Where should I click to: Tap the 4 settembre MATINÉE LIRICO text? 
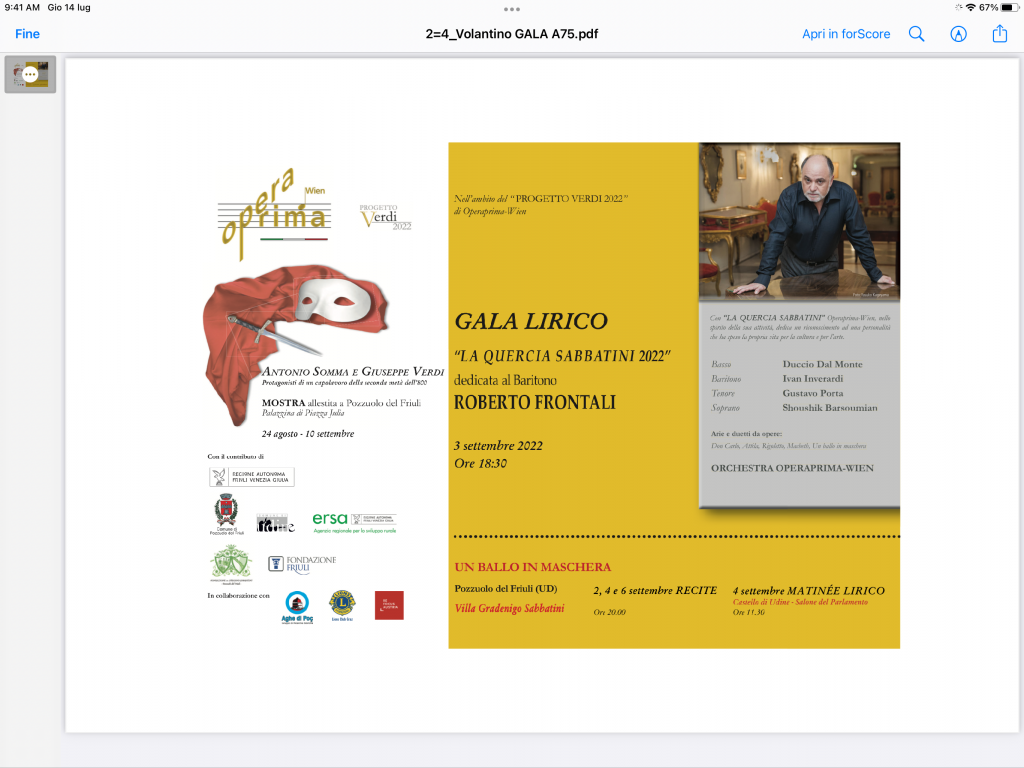click(x=808, y=590)
